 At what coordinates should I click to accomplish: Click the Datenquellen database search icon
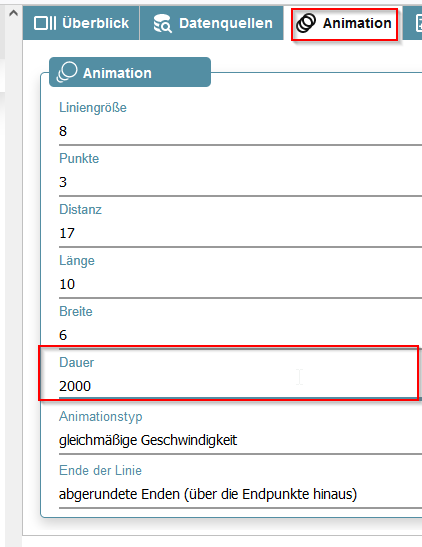pyautogui.click(x=163, y=23)
